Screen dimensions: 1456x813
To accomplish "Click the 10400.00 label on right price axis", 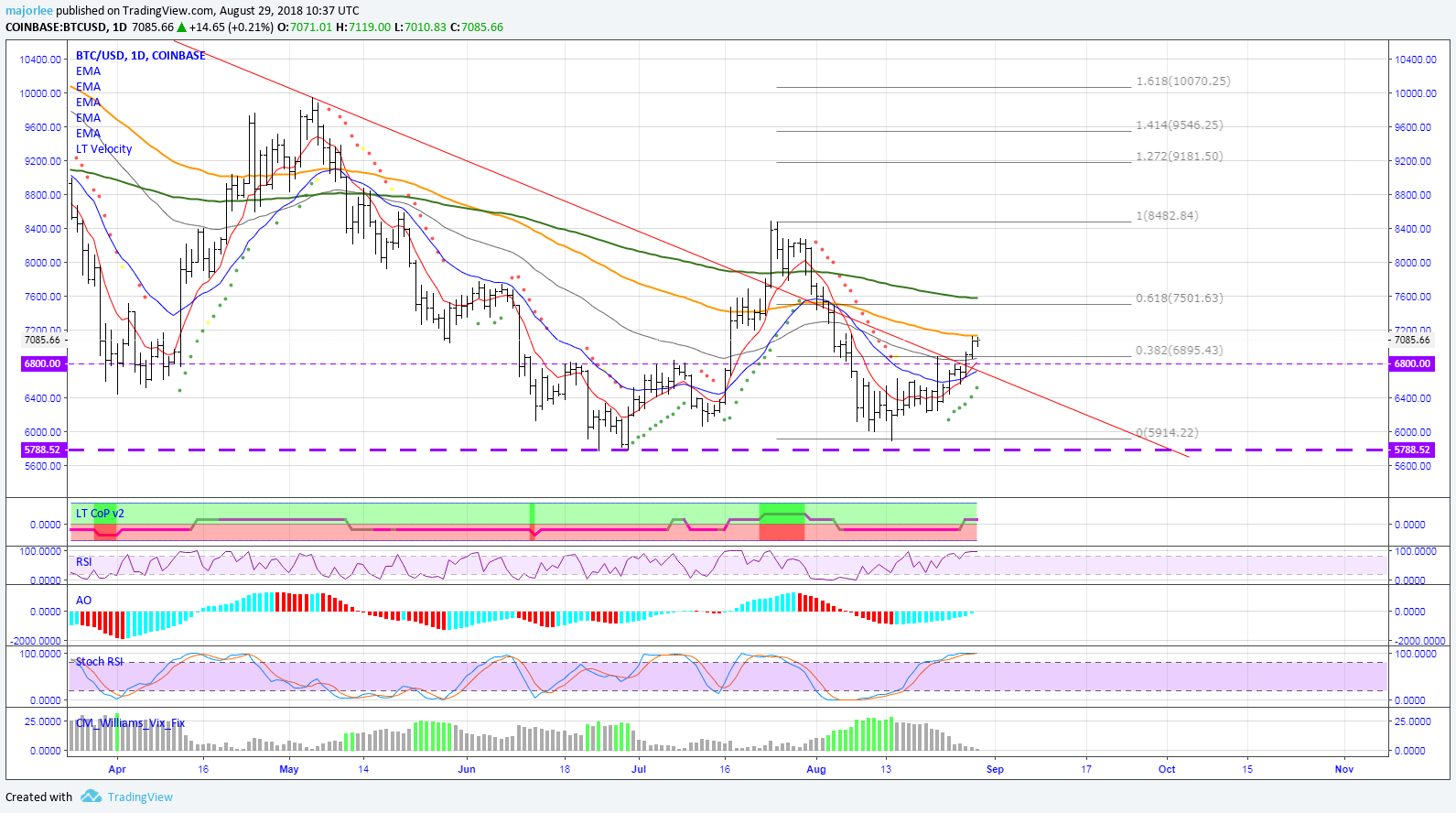I will (1415, 60).
